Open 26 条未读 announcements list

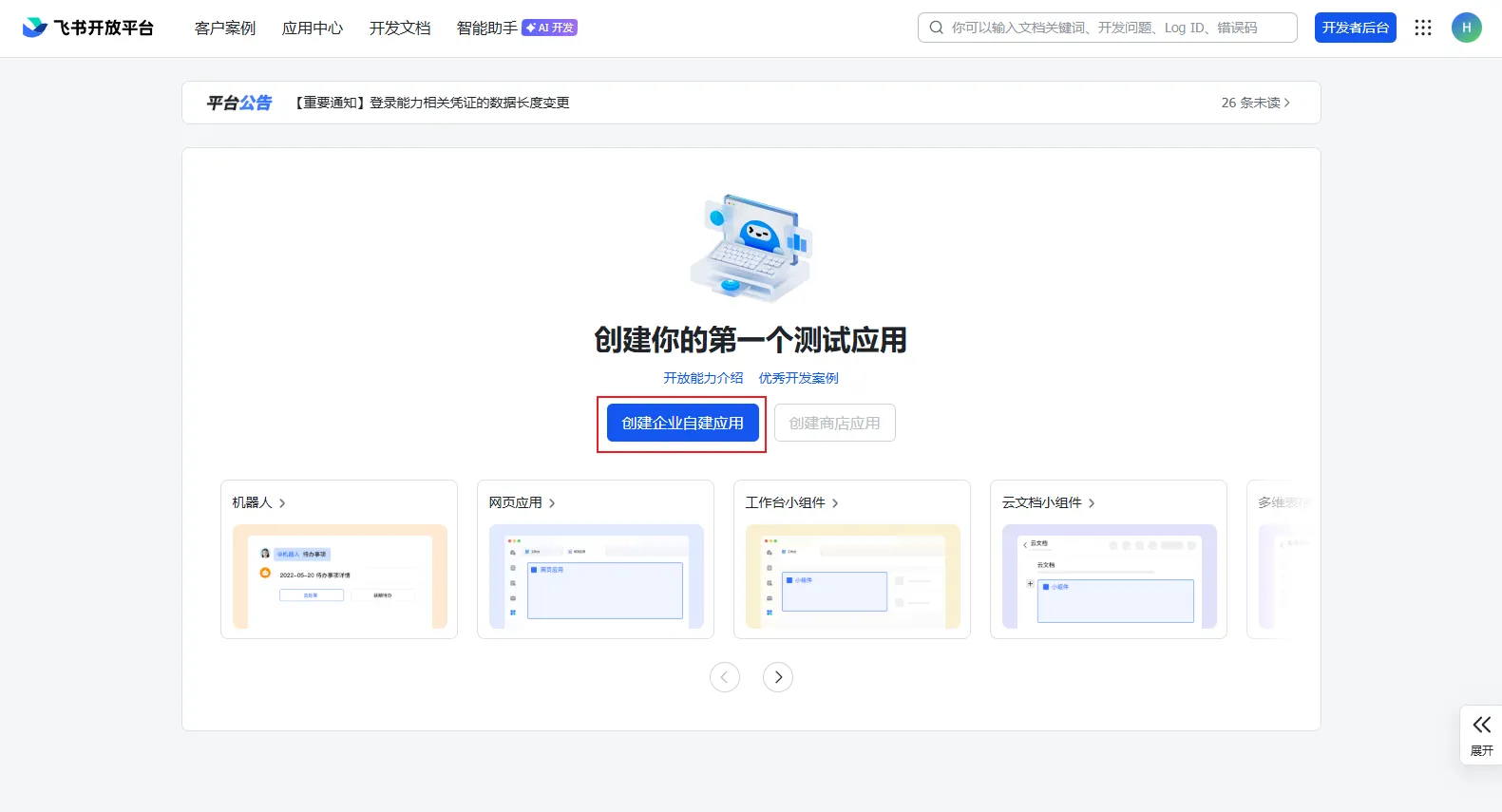click(x=1255, y=103)
